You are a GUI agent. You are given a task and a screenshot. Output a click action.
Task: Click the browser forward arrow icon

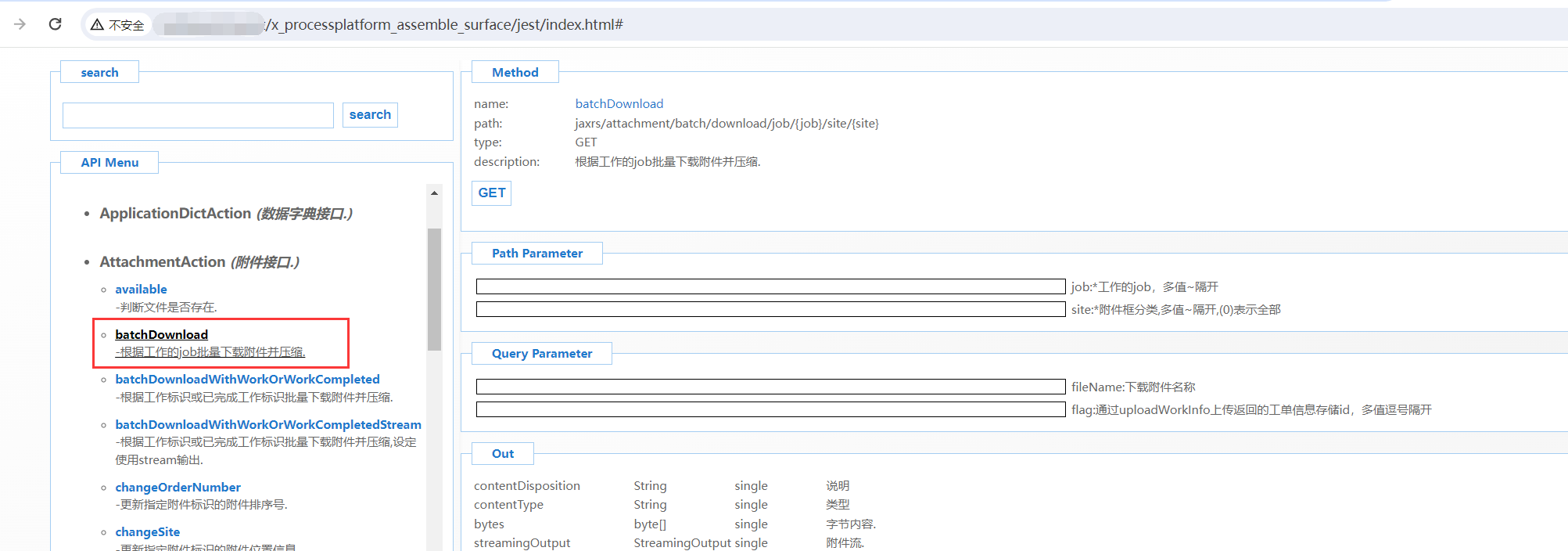pos(20,24)
